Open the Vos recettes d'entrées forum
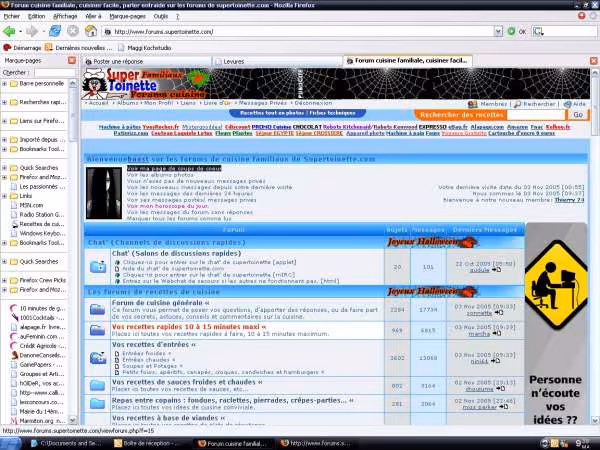 pyautogui.click(x=153, y=344)
